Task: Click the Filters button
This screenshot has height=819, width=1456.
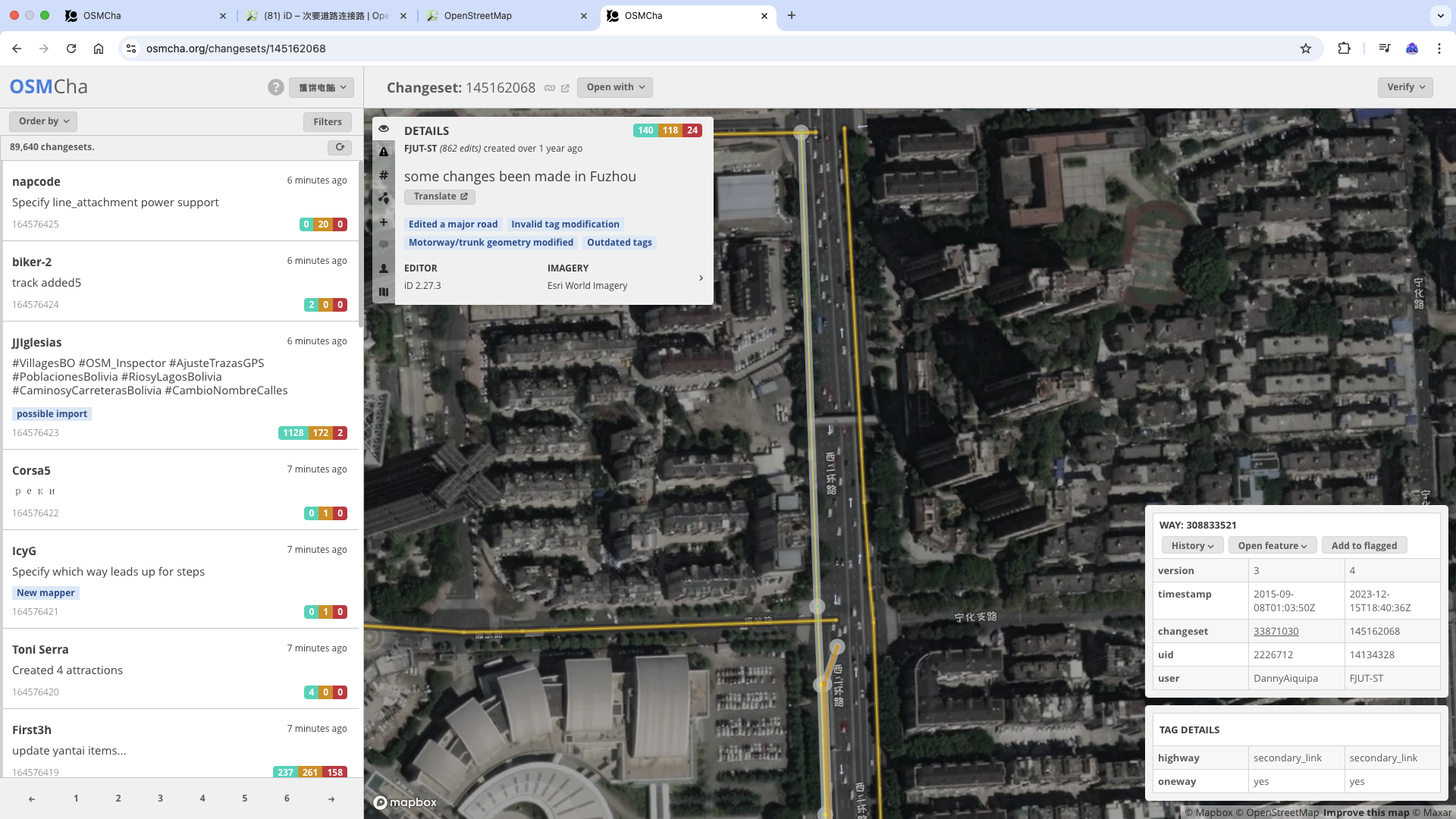Action: pyautogui.click(x=328, y=121)
